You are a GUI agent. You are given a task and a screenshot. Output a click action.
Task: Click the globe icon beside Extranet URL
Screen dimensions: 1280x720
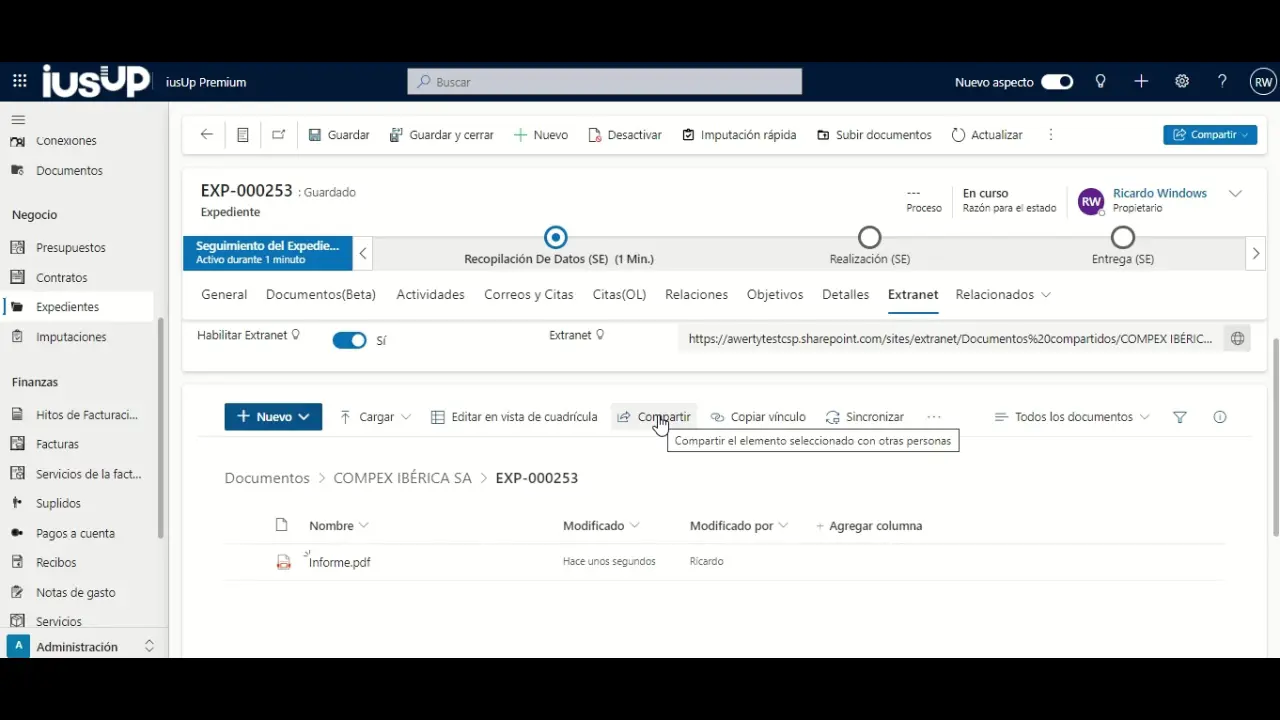point(1237,339)
